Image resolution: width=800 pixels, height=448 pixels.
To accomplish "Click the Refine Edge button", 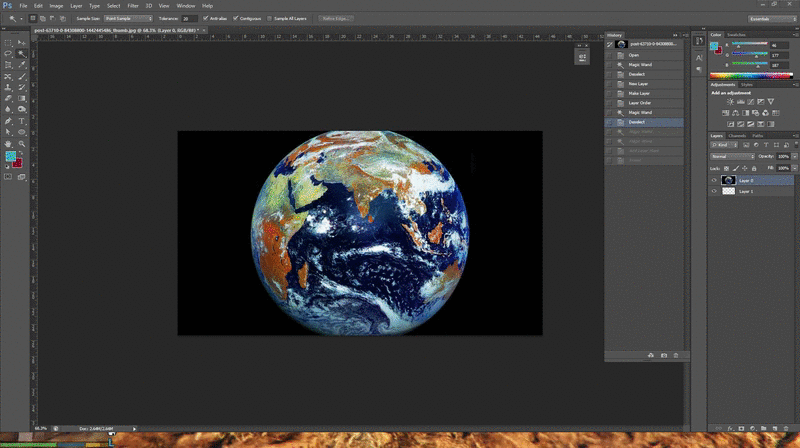I will [x=336, y=18].
